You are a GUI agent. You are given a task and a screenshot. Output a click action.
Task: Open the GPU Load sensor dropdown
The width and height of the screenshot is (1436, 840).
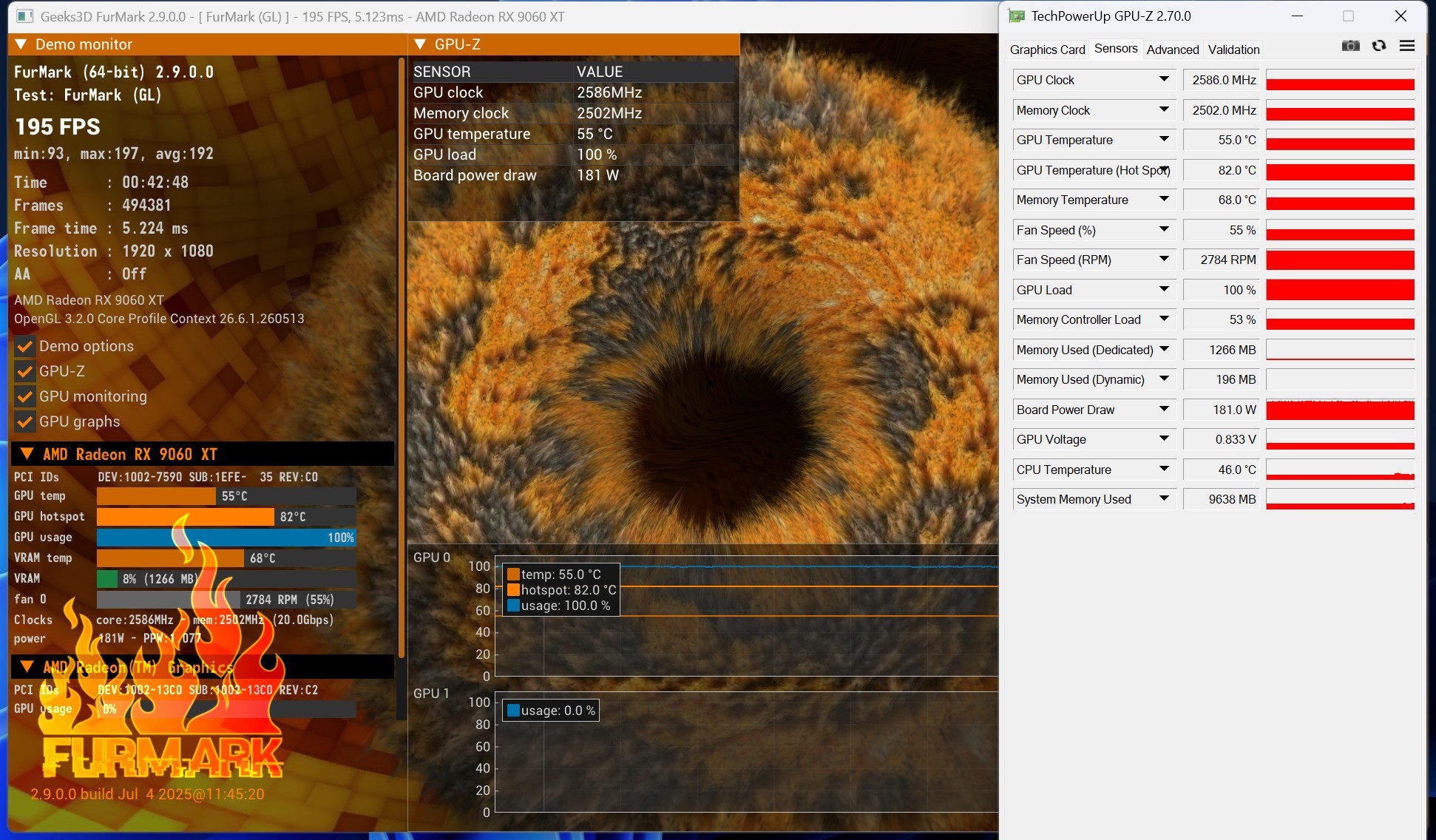point(1164,290)
